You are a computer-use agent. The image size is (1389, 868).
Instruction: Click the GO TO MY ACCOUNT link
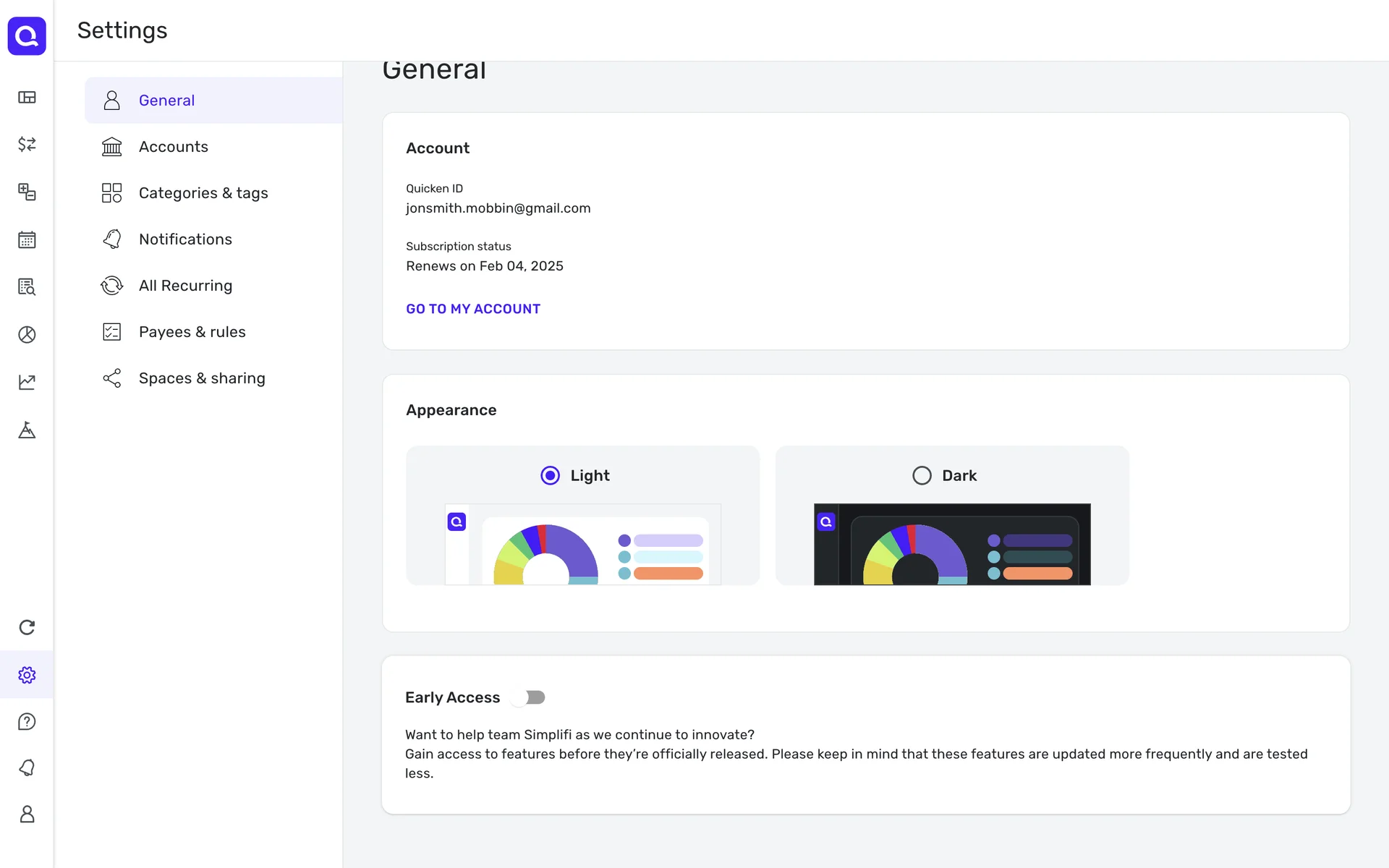[x=473, y=309]
